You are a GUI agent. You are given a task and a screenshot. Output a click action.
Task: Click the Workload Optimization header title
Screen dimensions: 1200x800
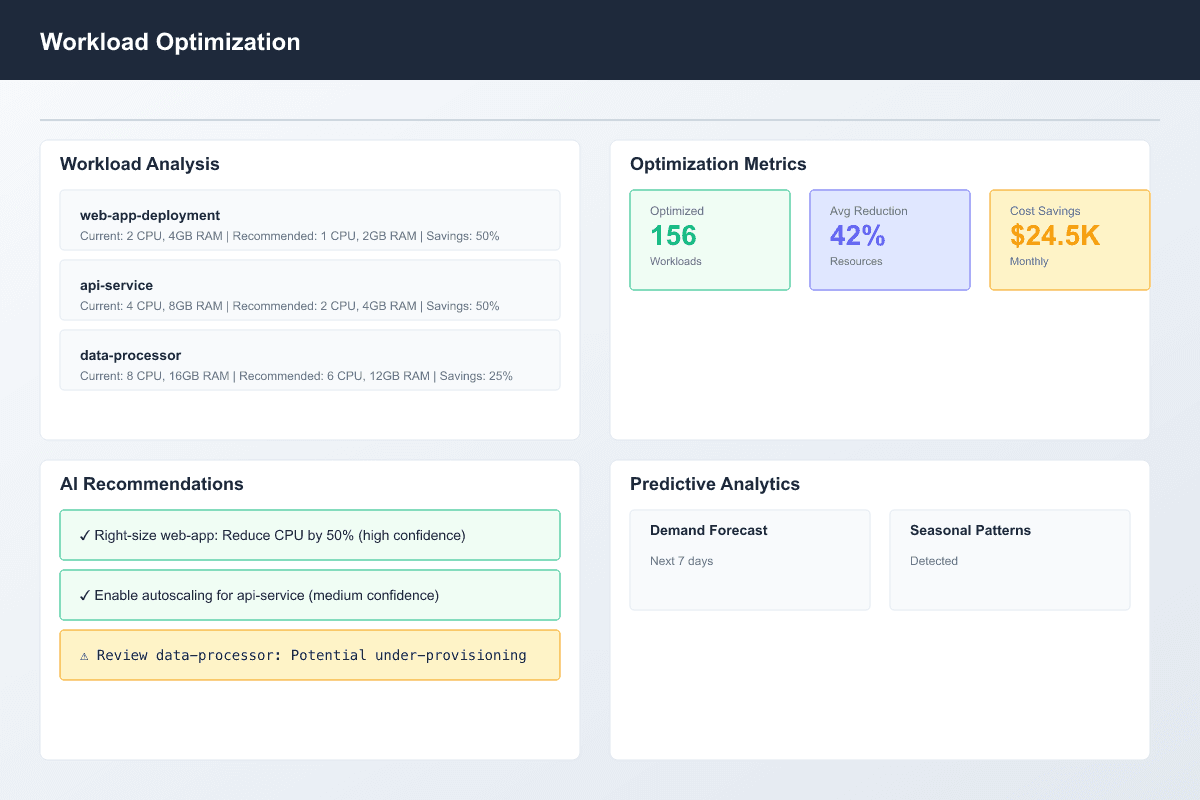169,42
